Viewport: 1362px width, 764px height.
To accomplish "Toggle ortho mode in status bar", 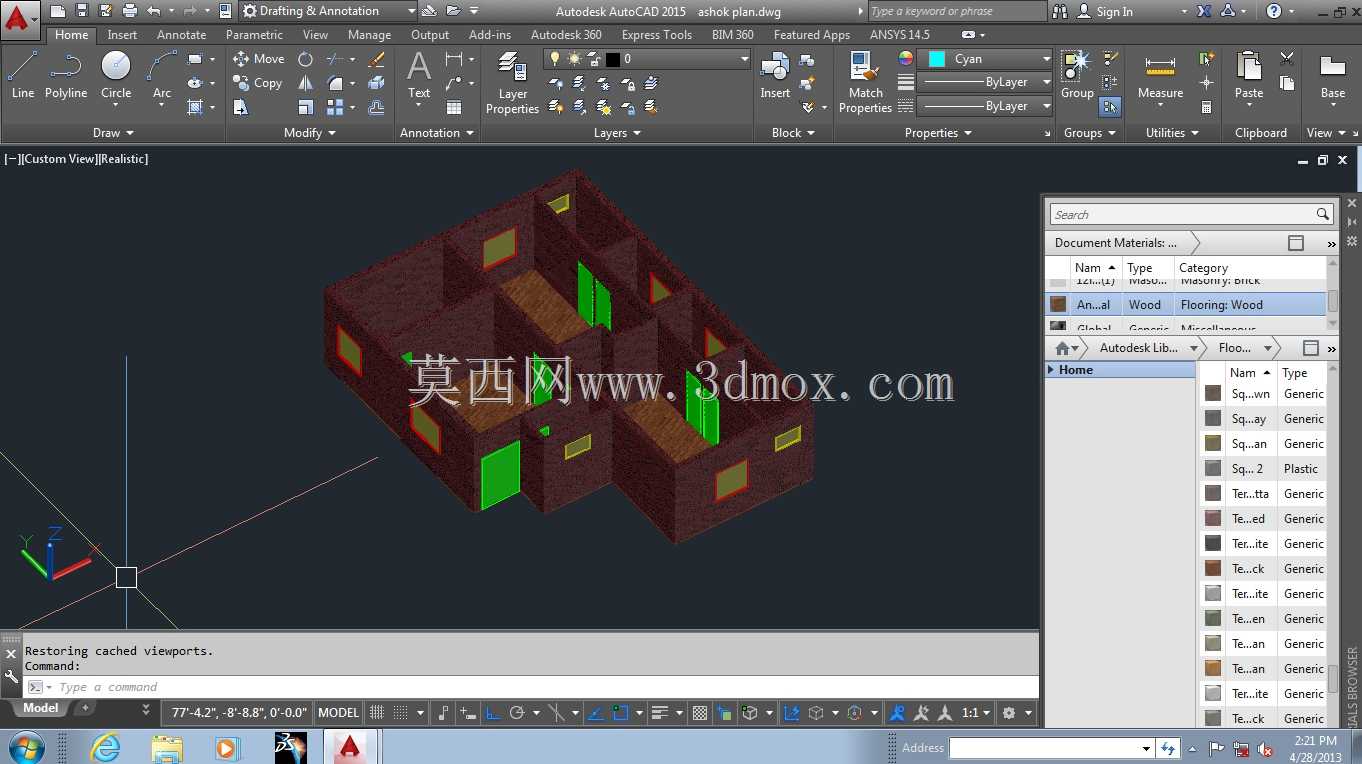I will pos(493,713).
